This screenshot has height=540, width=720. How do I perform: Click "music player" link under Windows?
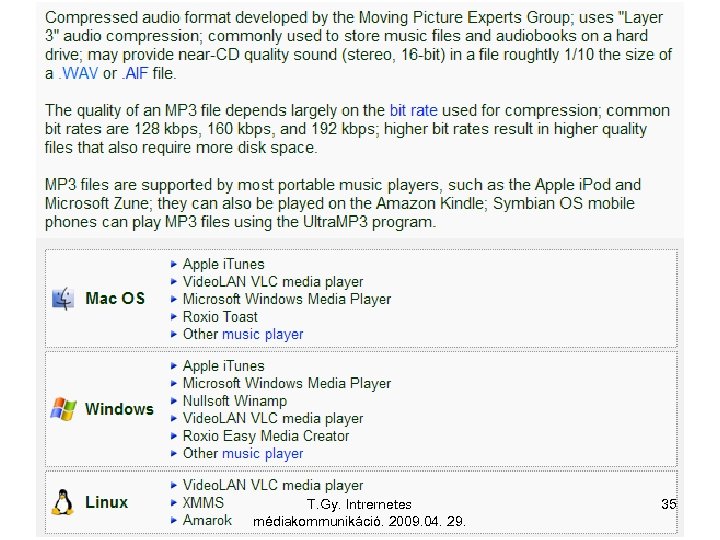pyautogui.click(x=262, y=453)
